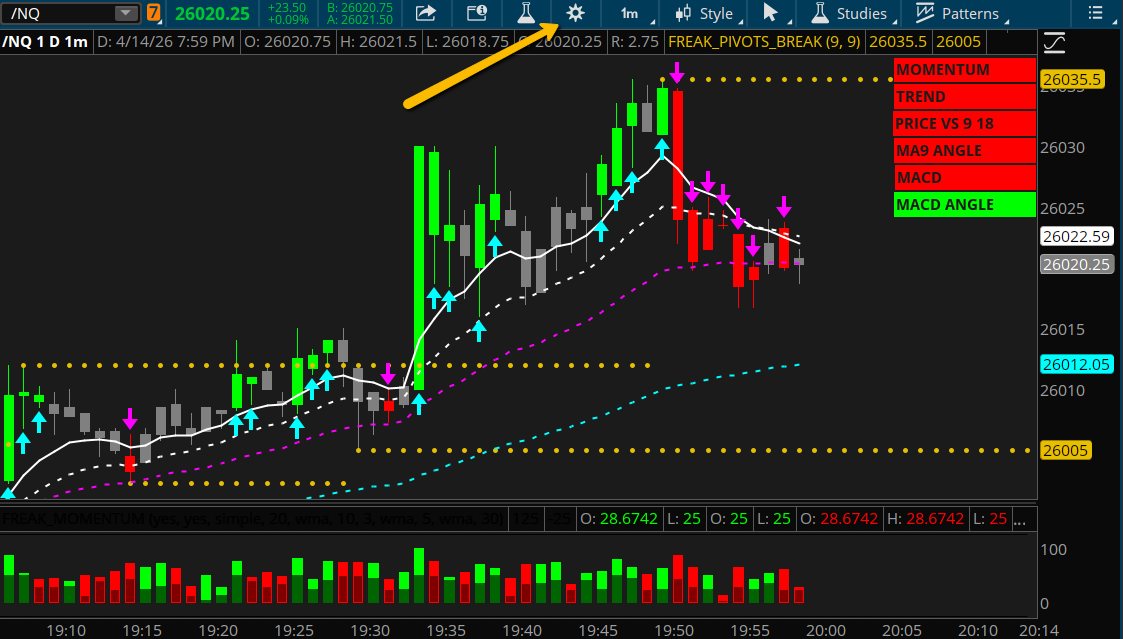Click the green MACD ANGLE label
1123x639 pixels.
coord(964,205)
